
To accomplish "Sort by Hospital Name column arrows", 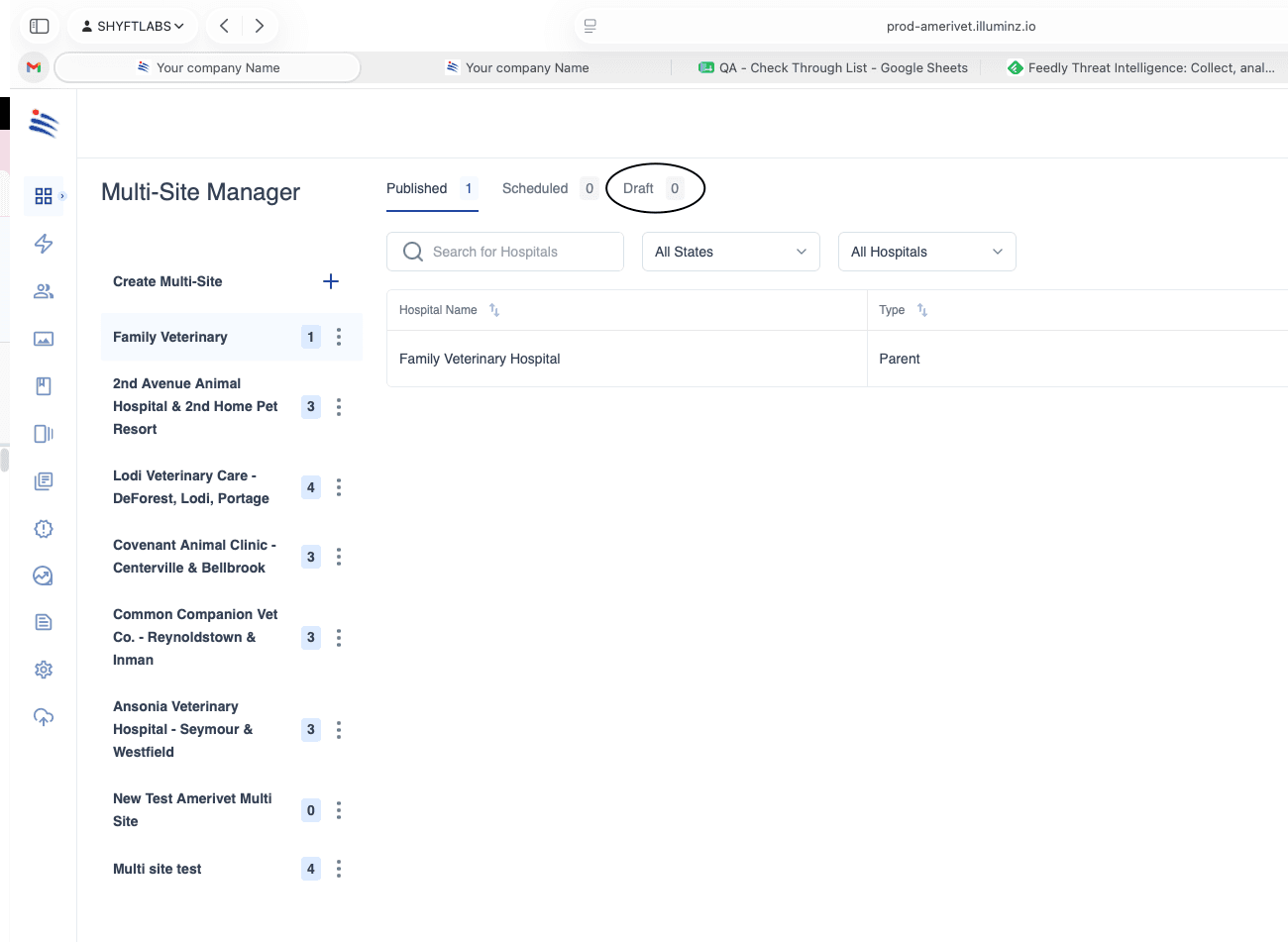I will (x=494, y=310).
